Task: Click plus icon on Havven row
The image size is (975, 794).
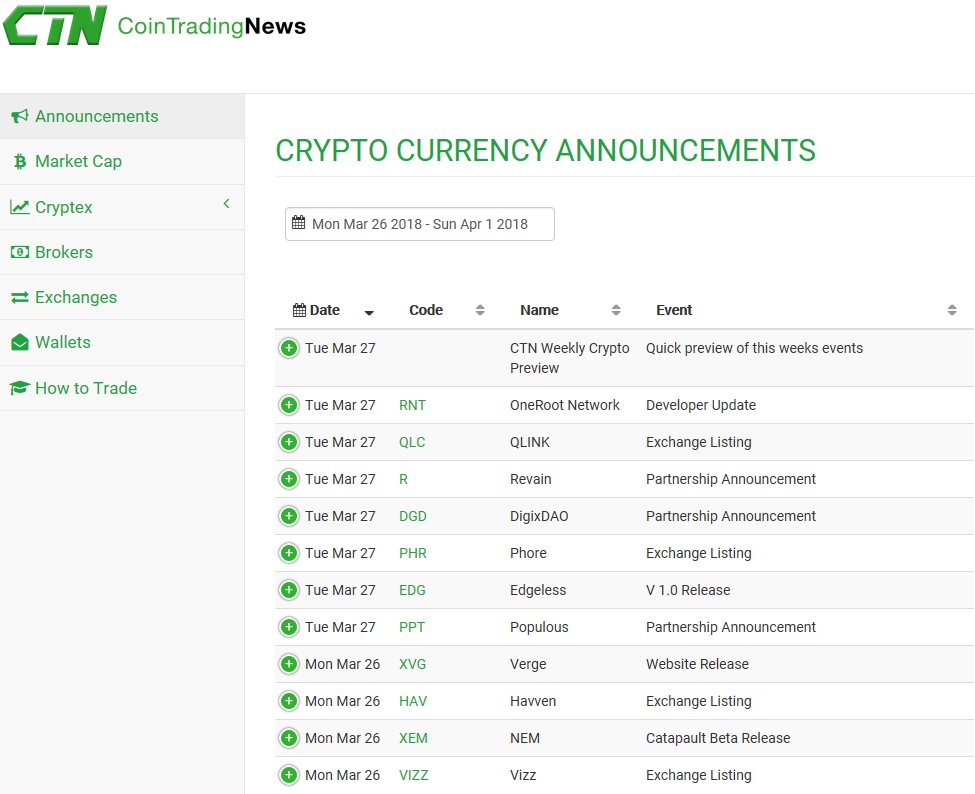Action: pos(289,701)
